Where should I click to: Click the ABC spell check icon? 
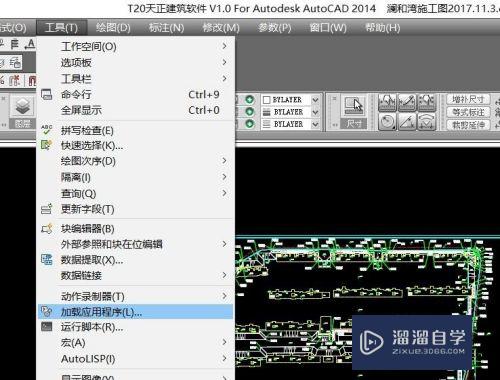[x=47, y=130]
